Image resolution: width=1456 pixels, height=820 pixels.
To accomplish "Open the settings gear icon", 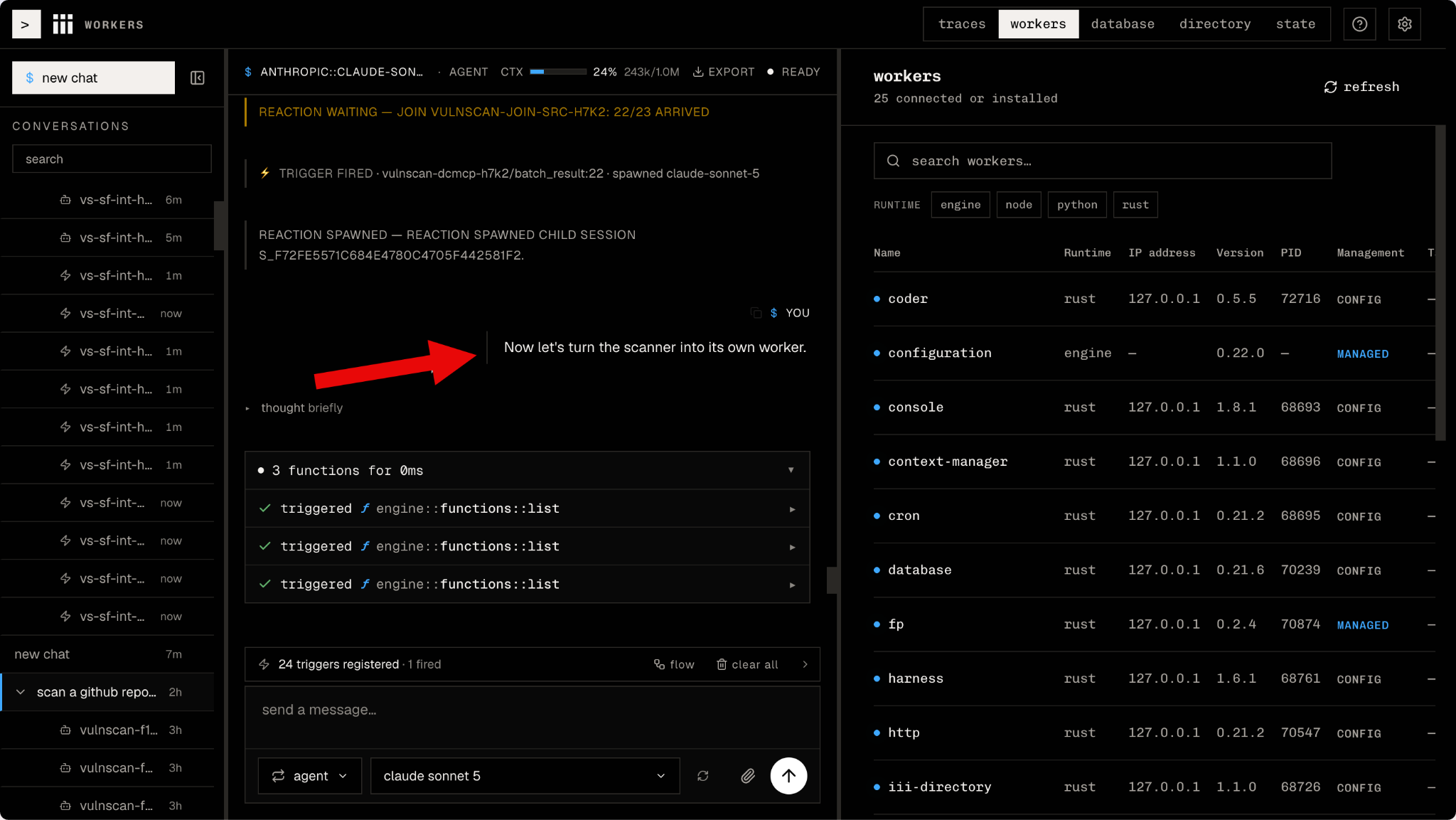I will click(x=1404, y=24).
